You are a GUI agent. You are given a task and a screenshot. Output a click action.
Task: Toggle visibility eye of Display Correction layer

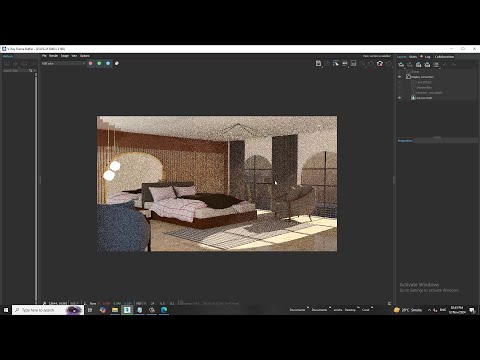[x=400, y=77]
